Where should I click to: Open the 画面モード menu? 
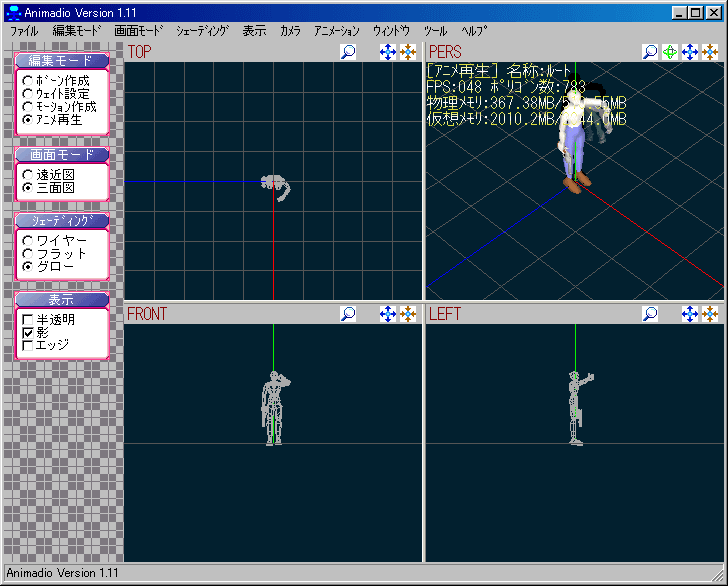139,31
